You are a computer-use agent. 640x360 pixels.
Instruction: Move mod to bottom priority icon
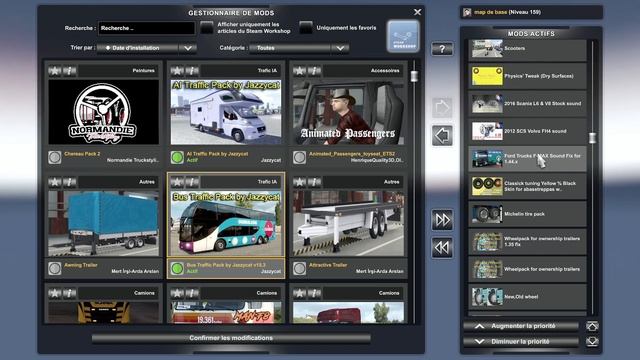coord(592,341)
